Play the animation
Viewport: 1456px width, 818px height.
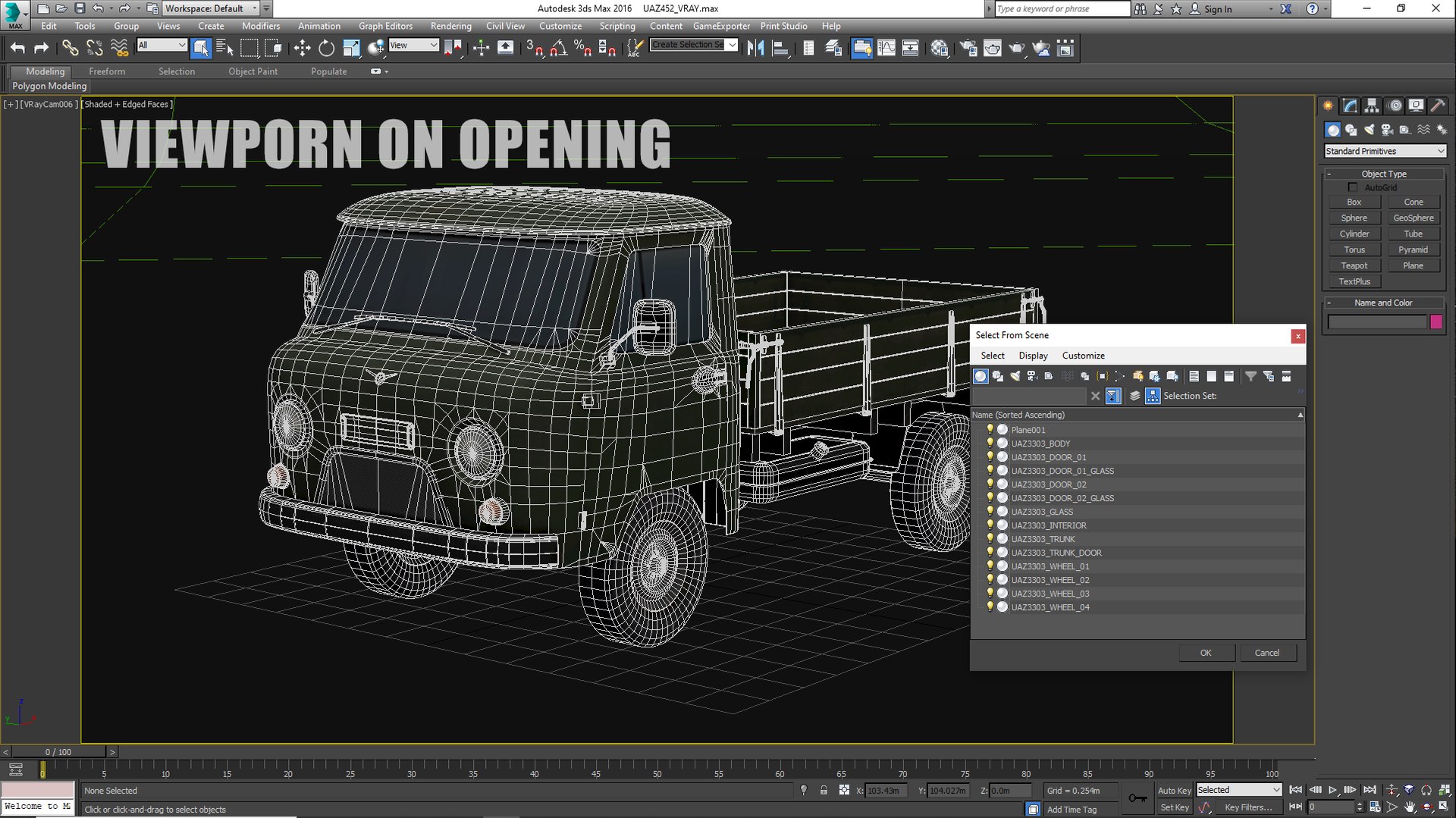pyautogui.click(x=1332, y=790)
